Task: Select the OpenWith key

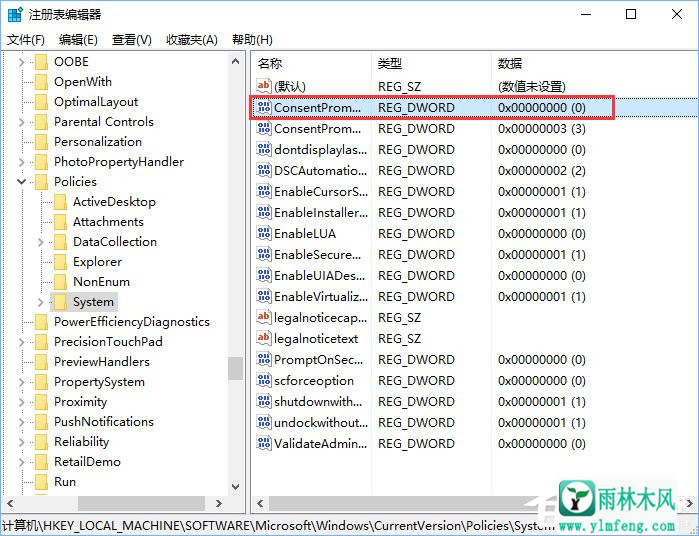Action: click(83, 82)
